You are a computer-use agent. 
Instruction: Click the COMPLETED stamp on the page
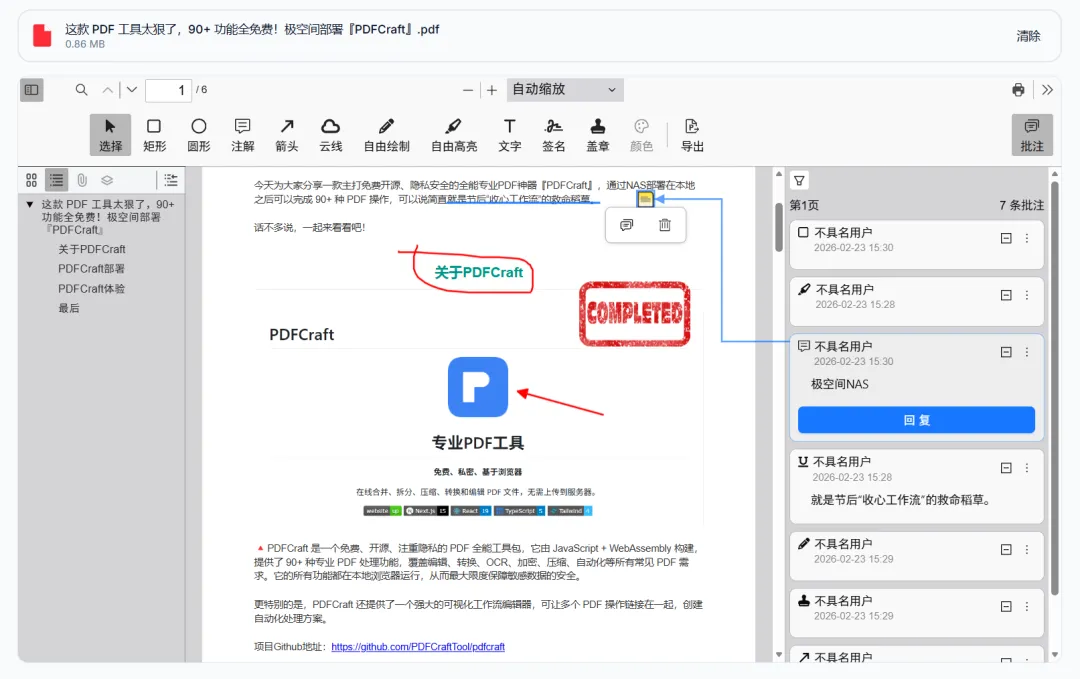(x=634, y=313)
